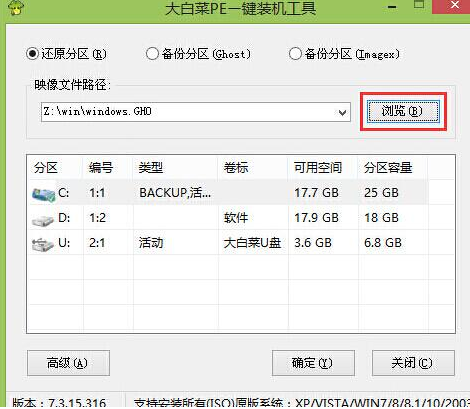
Task: Click the mushroom app logo in title bar
Action: 16,7
